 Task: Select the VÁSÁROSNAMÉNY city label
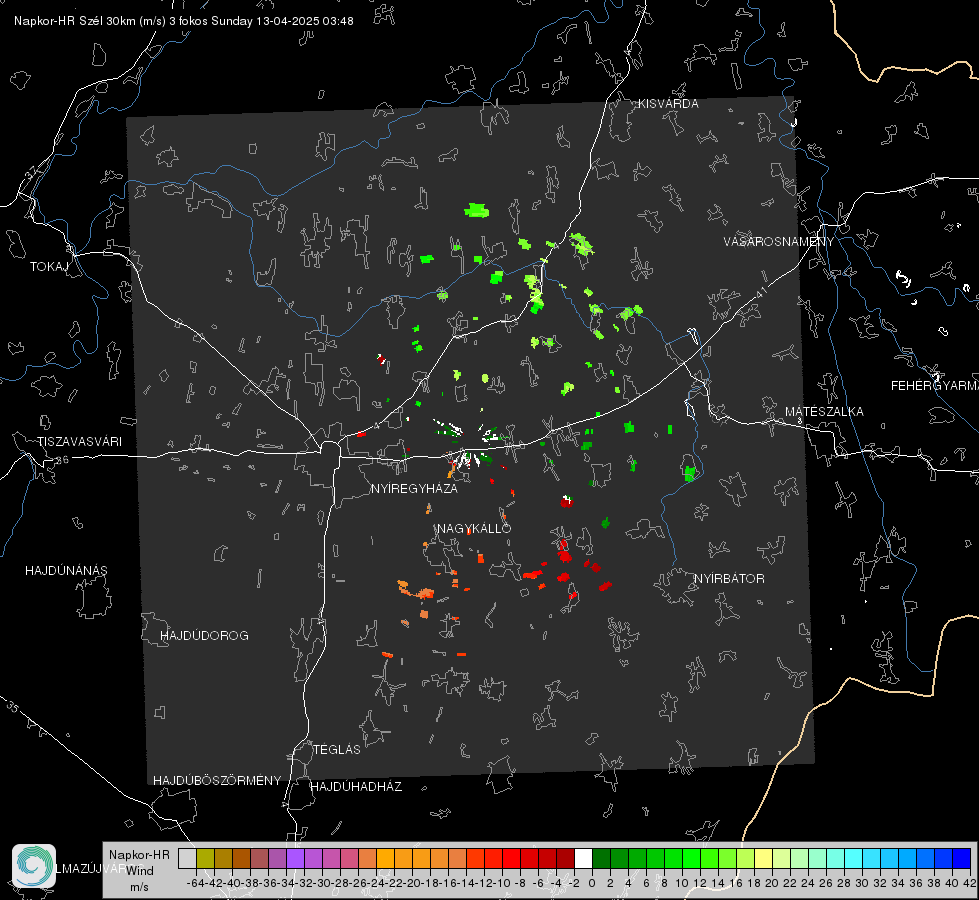[779, 242]
